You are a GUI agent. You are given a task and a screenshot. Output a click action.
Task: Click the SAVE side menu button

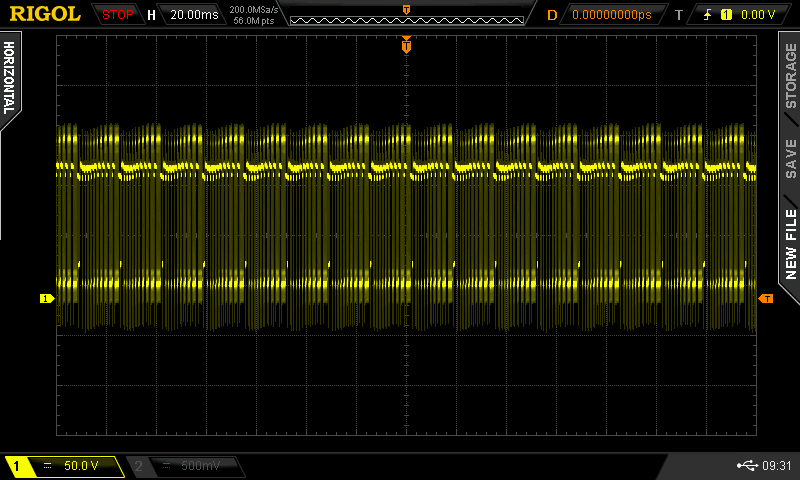790,158
